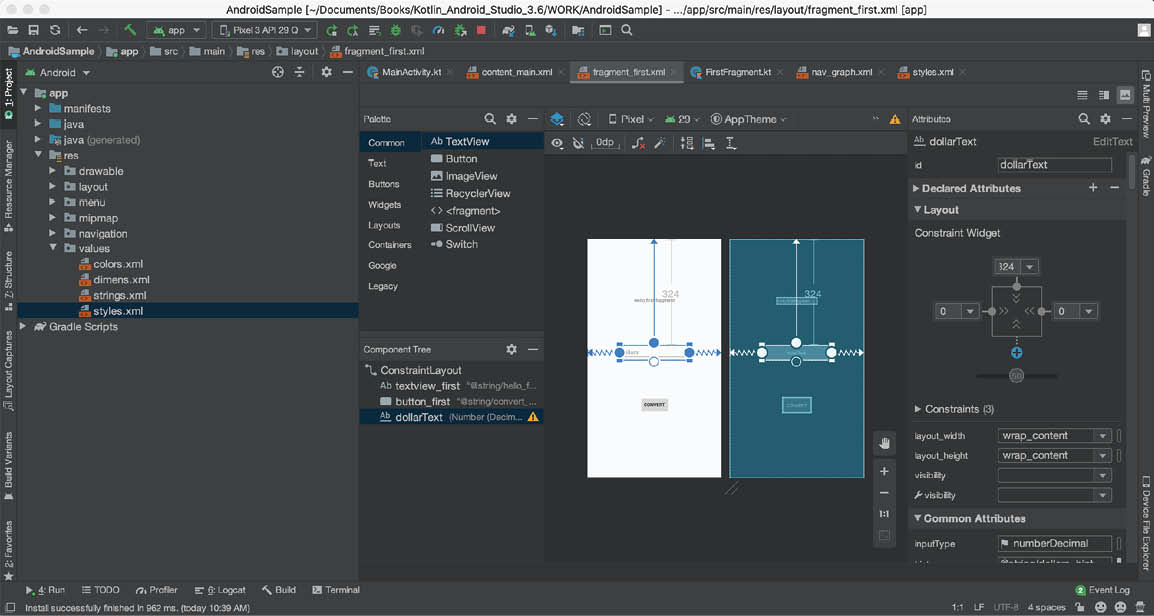This screenshot has height=616, width=1154.
Task: Select the pan hand tool on canvas
Action: tap(884, 443)
